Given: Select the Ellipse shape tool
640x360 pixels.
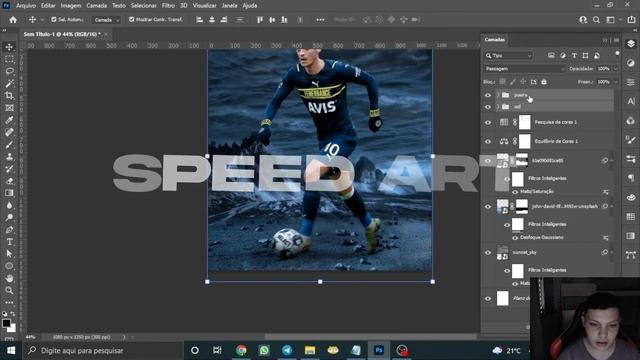Looking at the screenshot, I should tap(9, 266).
